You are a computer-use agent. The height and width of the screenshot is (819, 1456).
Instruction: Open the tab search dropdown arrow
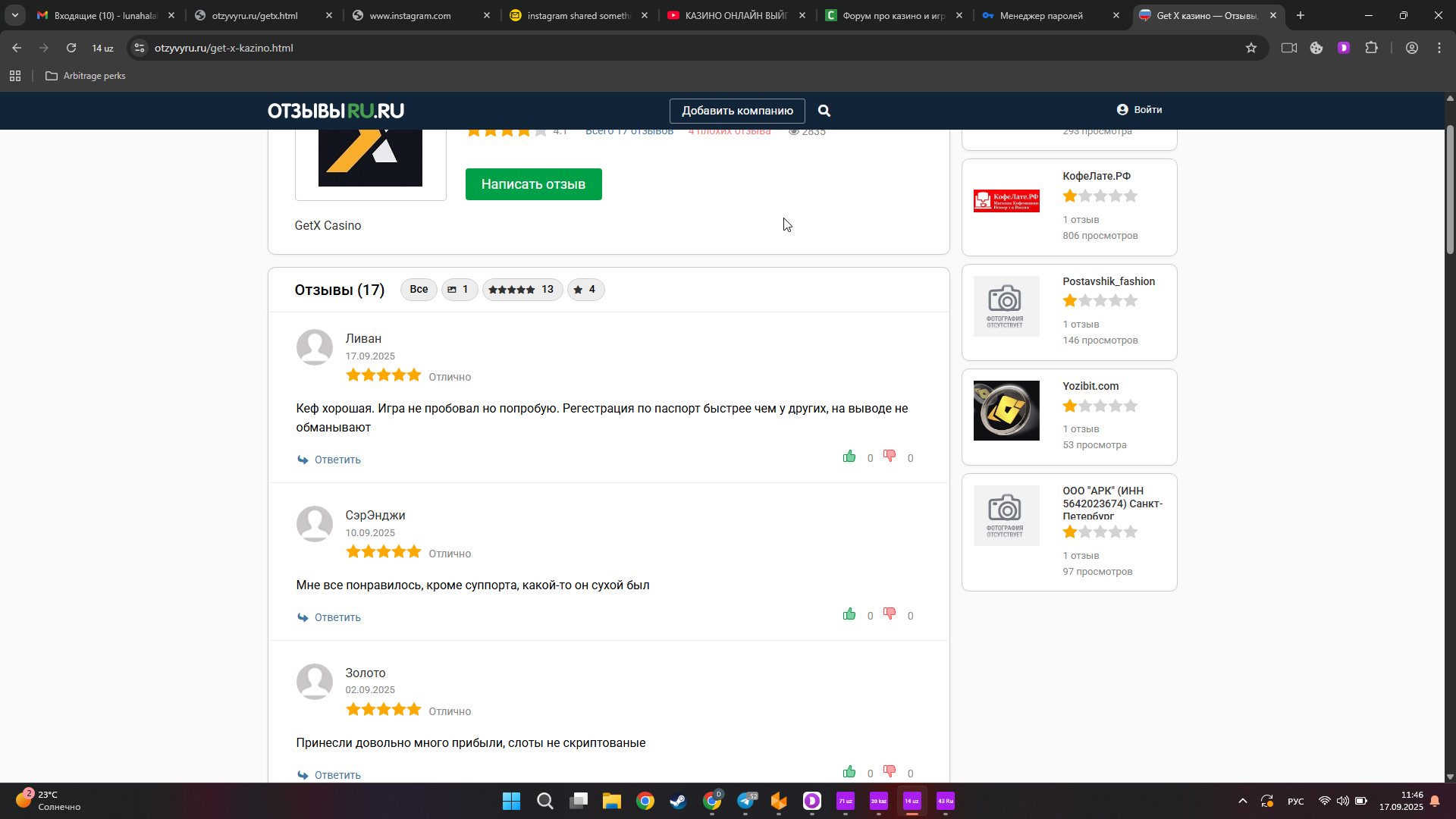[x=15, y=15]
